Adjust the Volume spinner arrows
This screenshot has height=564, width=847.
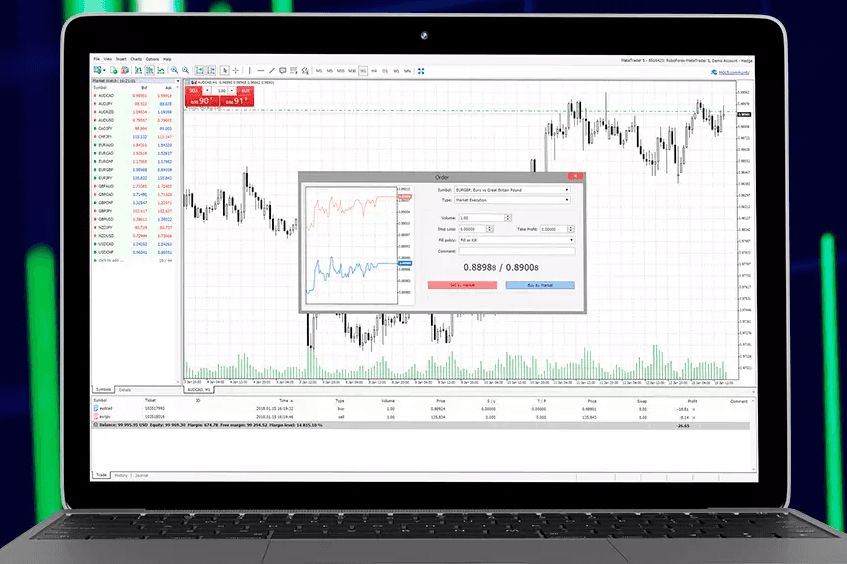coord(508,218)
